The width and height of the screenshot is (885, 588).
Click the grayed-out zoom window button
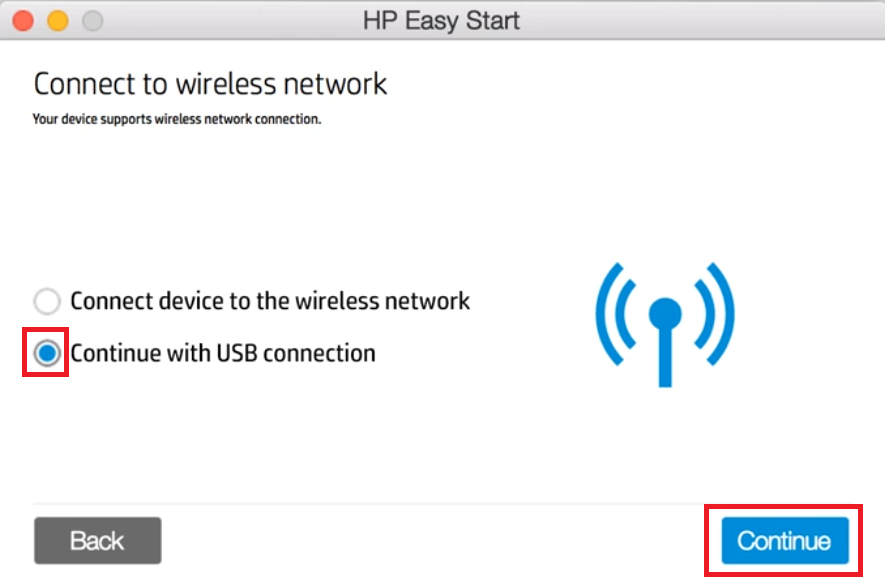coord(93,21)
